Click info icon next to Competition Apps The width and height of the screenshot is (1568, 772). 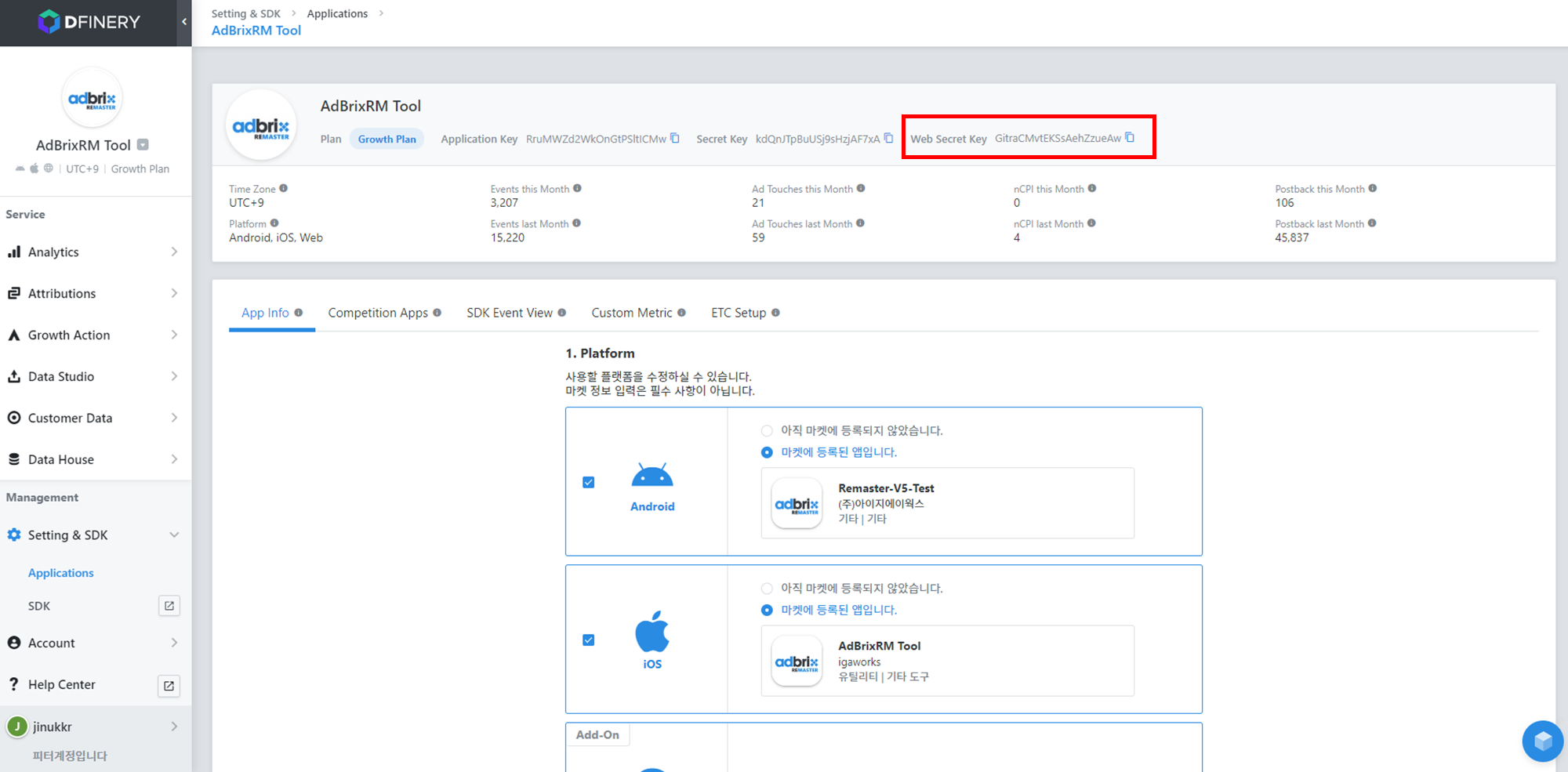click(437, 313)
